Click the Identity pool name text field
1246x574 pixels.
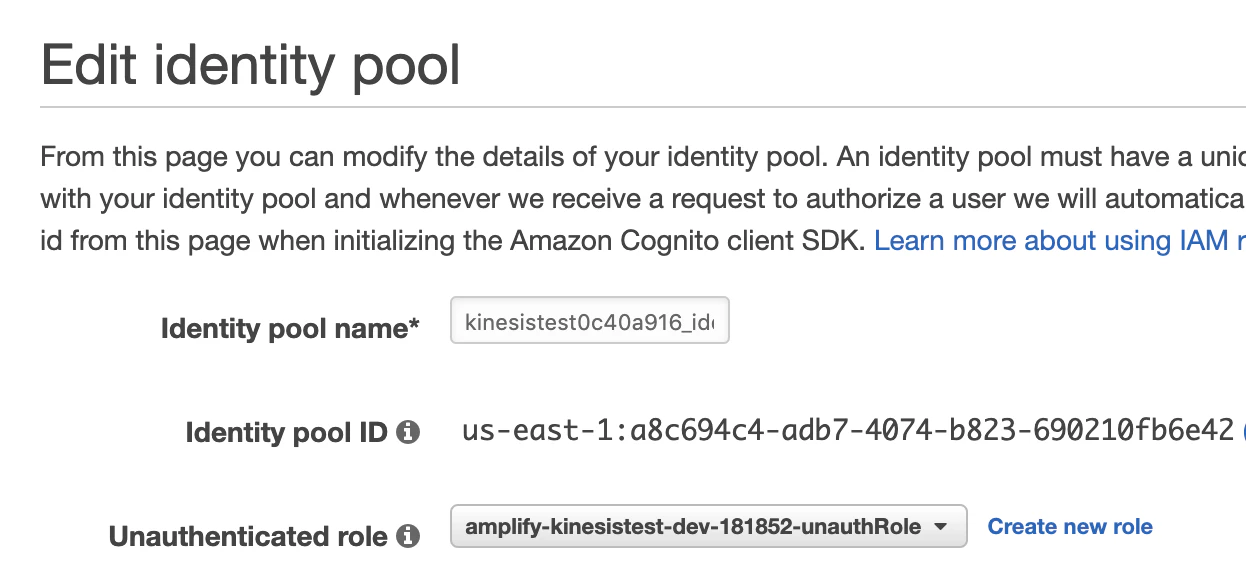point(590,321)
